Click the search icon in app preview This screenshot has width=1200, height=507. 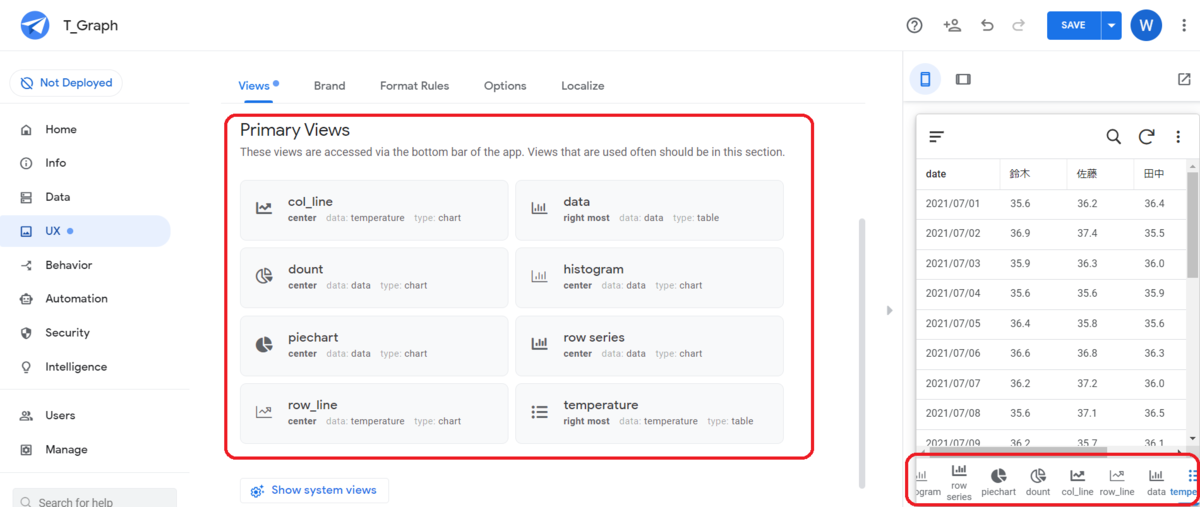click(1113, 136)
